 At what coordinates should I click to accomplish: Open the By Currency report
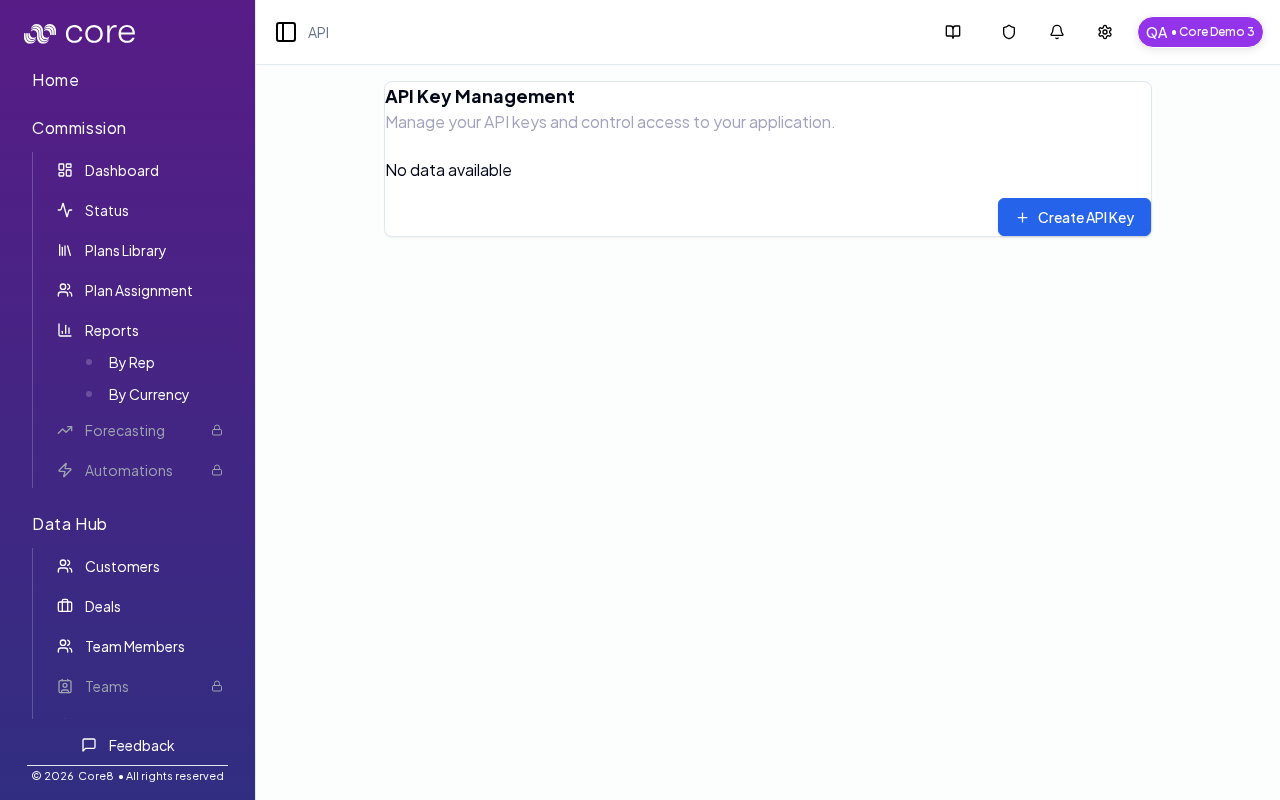(x=149, y=394)
